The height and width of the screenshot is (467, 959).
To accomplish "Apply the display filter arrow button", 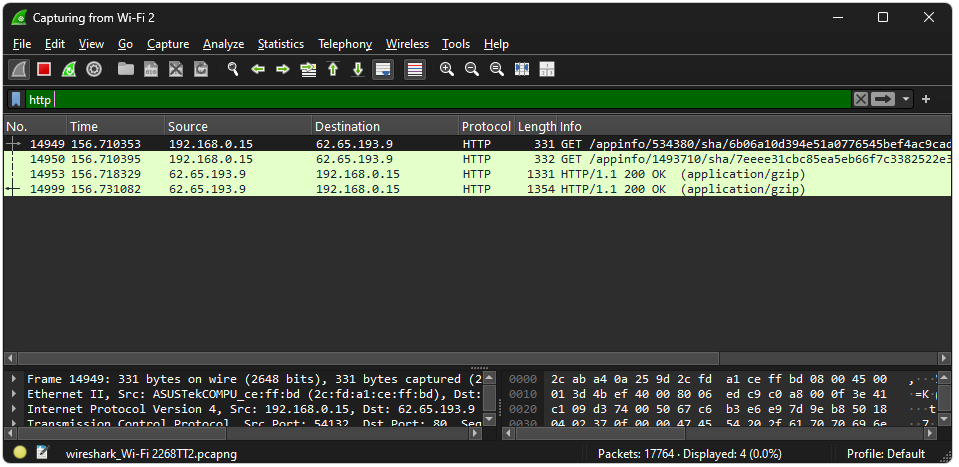I will [883, 99].
